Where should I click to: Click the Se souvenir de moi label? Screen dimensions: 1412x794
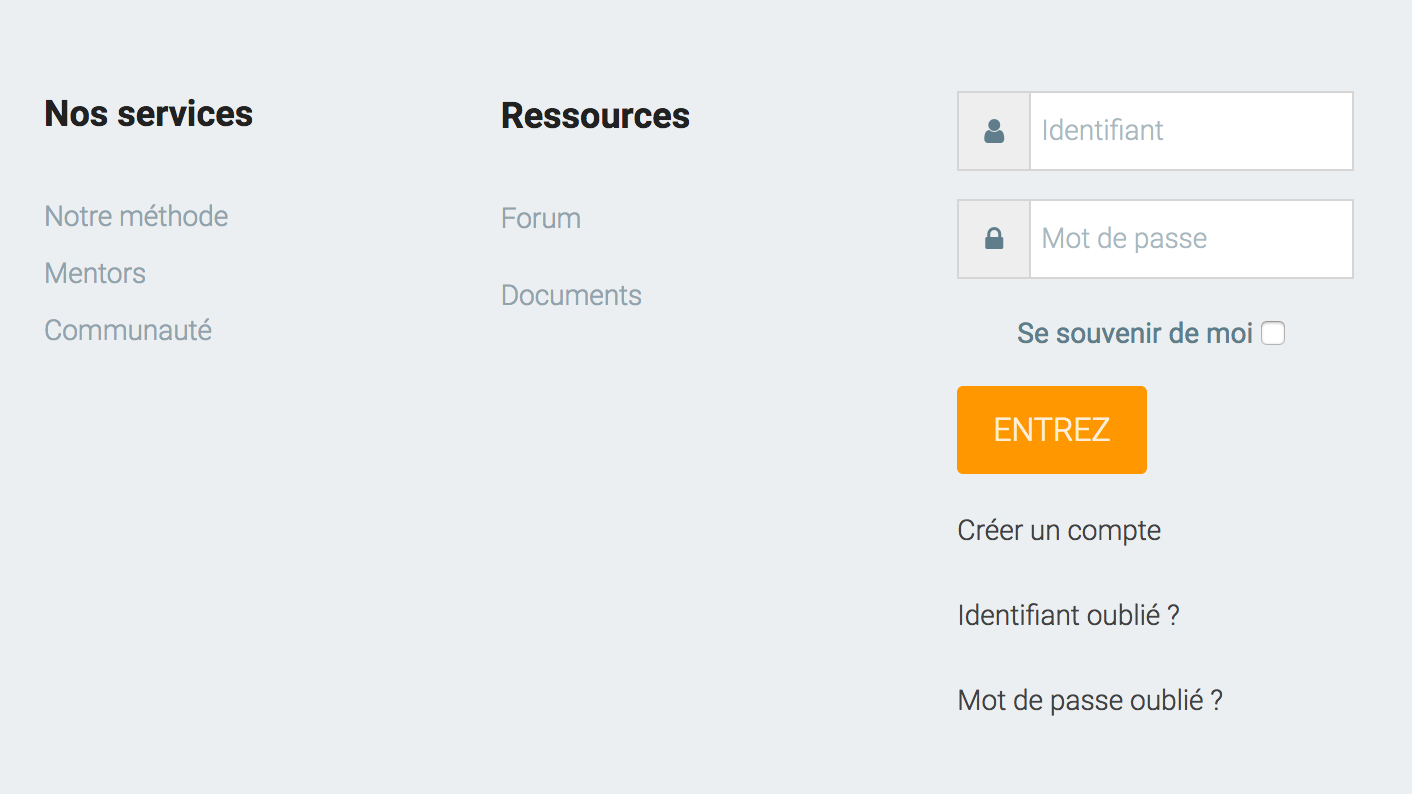coord(1134,333)
